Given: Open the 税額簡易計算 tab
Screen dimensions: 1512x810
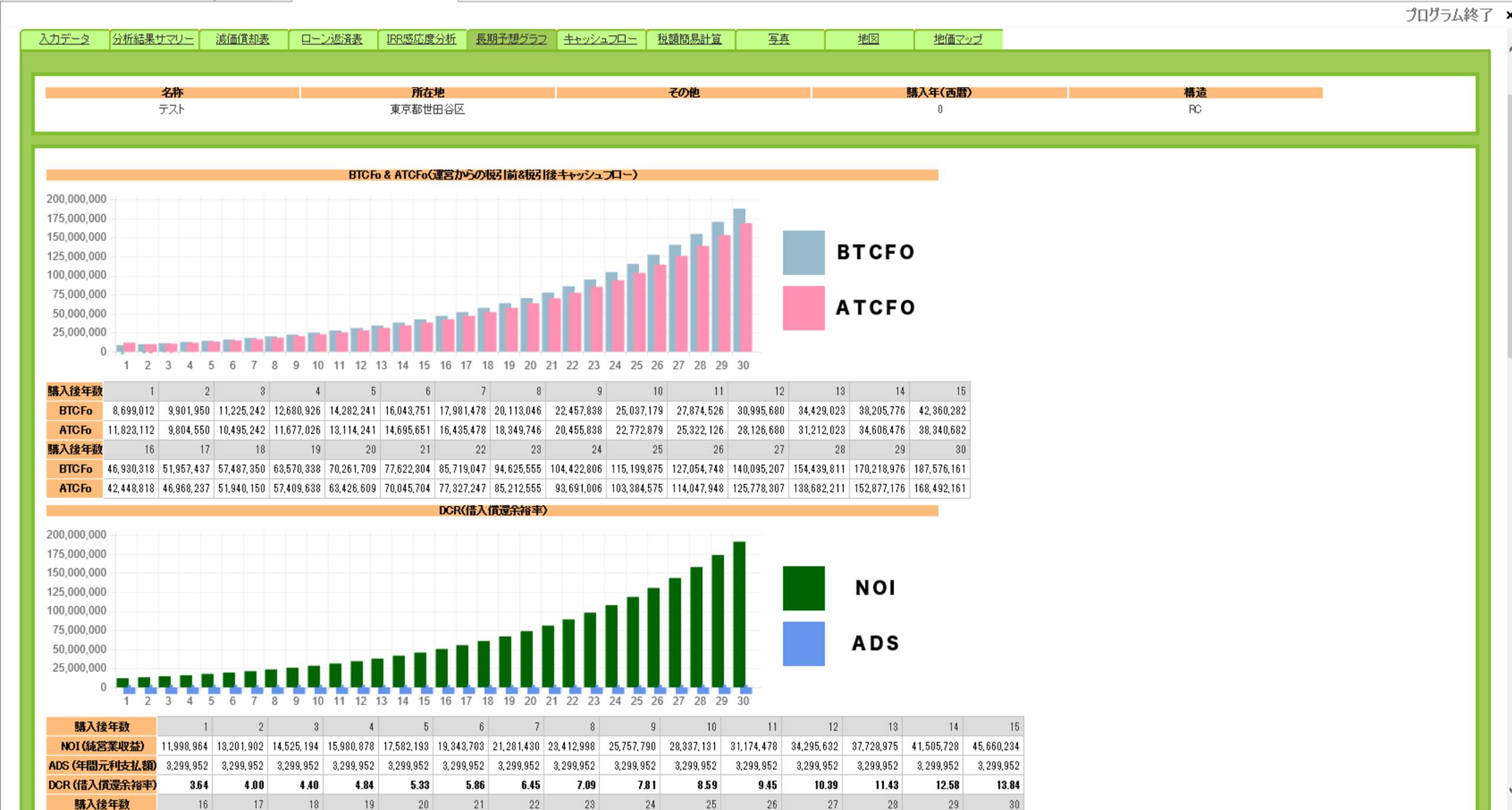Looking at the screenshot, I should click(689, 39).
